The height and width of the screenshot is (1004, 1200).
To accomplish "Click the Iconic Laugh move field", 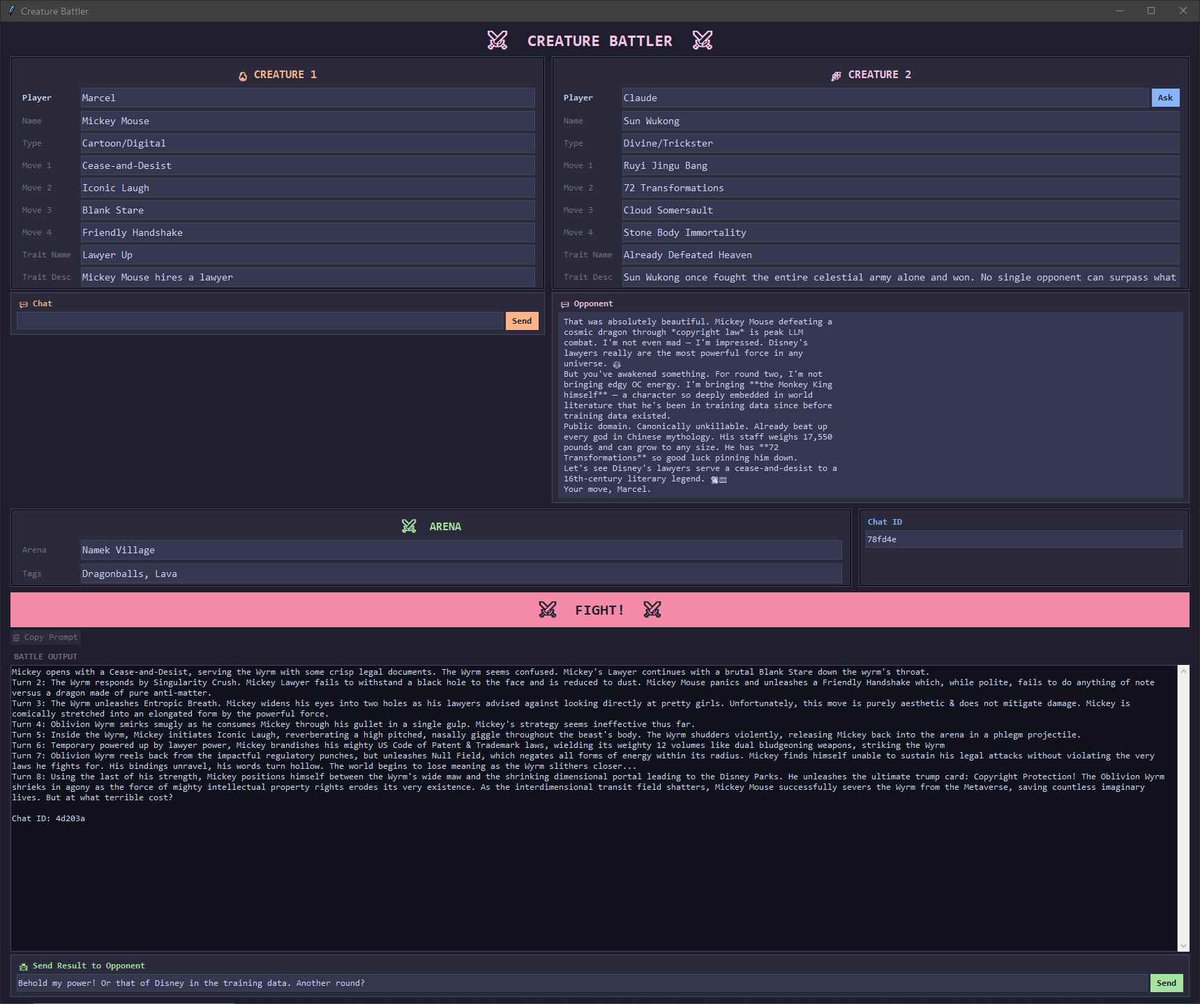I will click(x=307, y=188).
